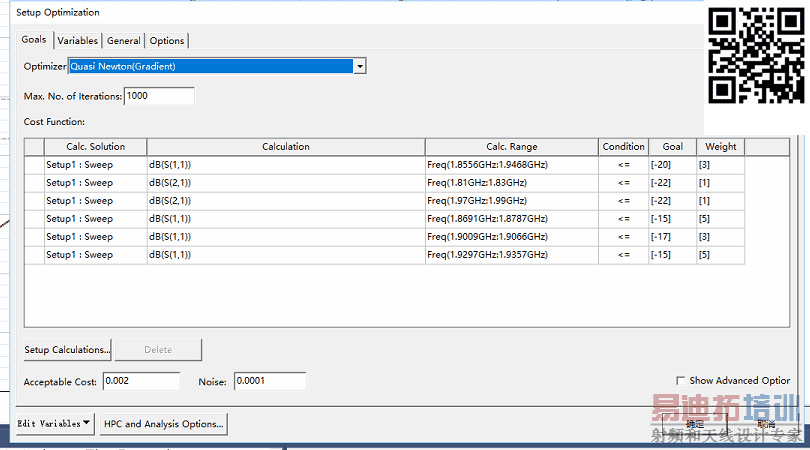Screen dimensions: 810x450
Task: Toggle Show Advanced Option checkbox
Action: tap(680, 381)
